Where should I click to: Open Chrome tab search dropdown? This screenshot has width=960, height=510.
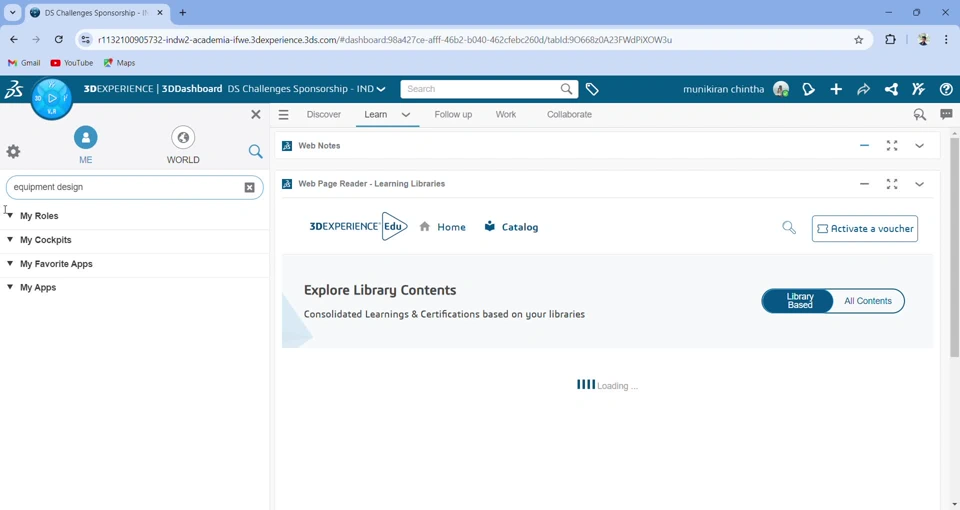(12, 12)
